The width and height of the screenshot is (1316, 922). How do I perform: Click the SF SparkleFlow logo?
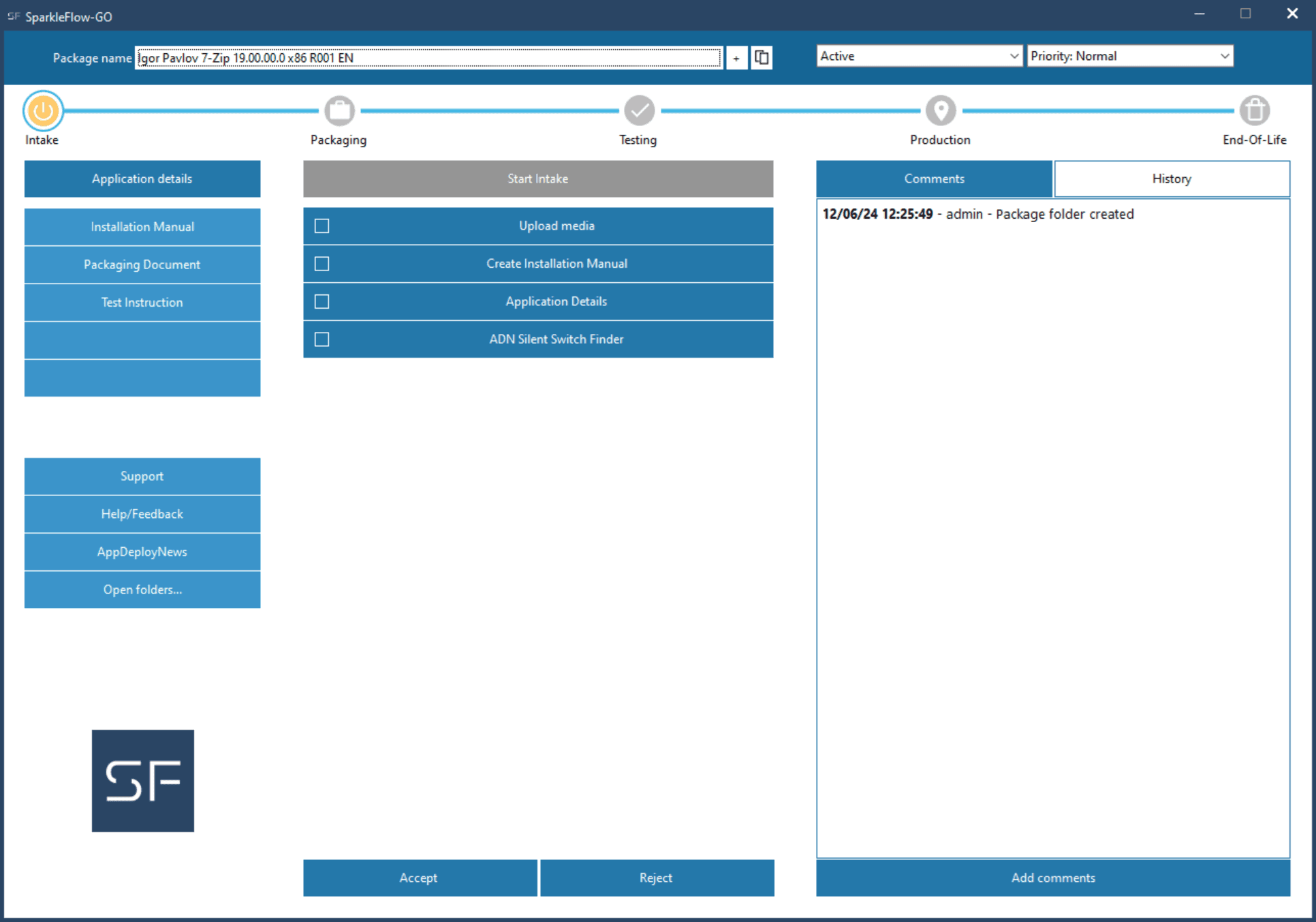(x=143, y=780)
